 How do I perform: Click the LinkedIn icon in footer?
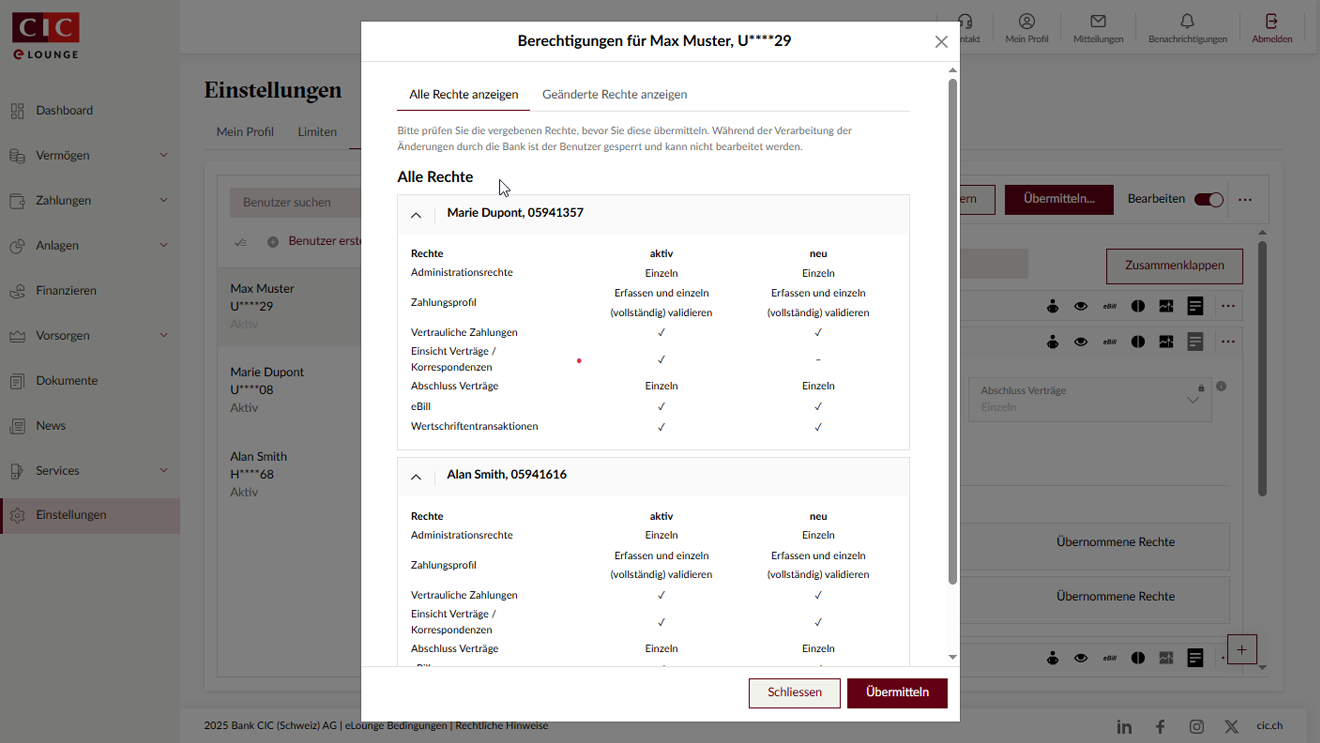pyautogui.click(x=1124, y=727)
